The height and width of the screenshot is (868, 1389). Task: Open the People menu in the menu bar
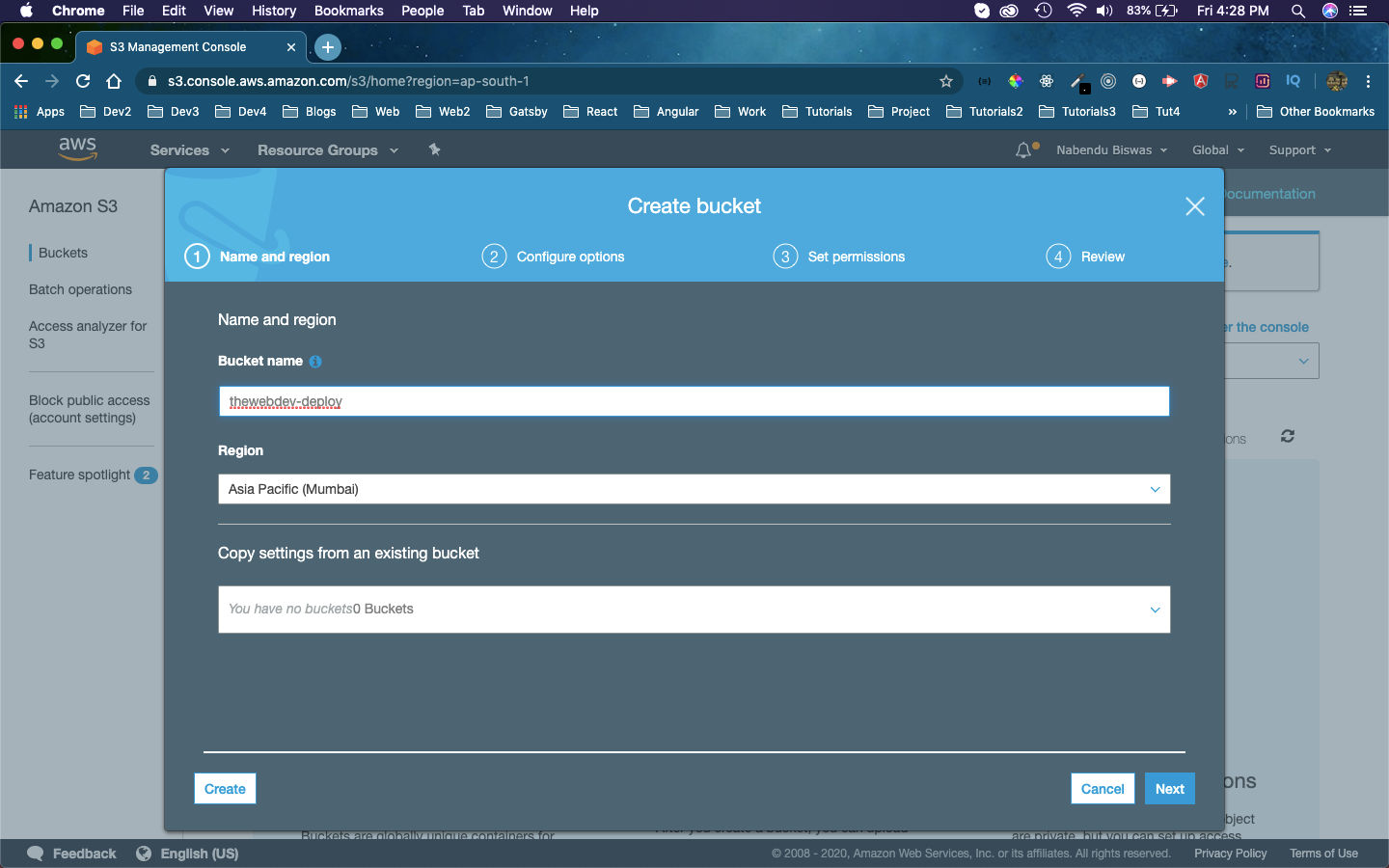coord(422,11)
